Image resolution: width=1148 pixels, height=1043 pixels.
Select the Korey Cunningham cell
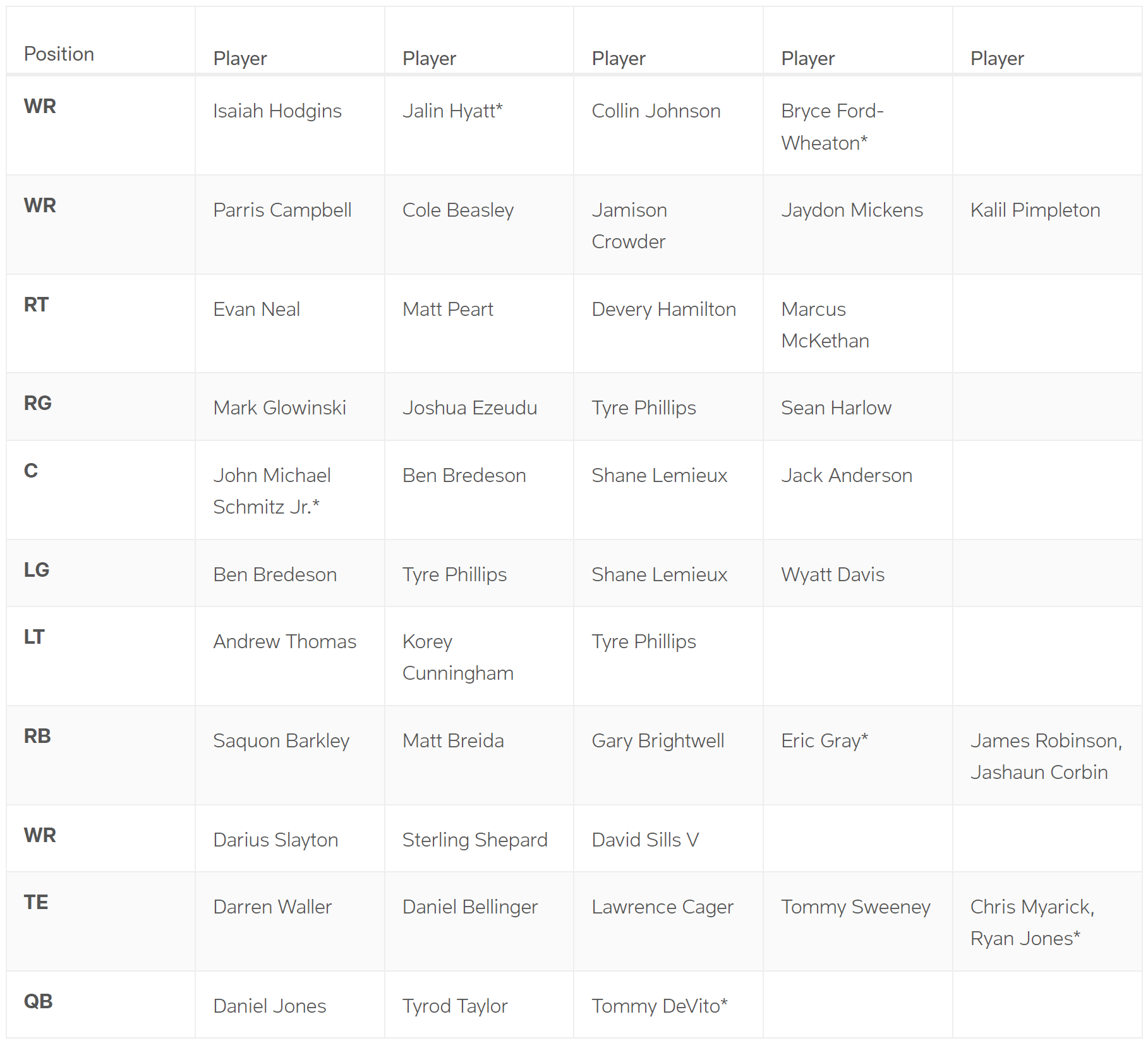[457, 658]
